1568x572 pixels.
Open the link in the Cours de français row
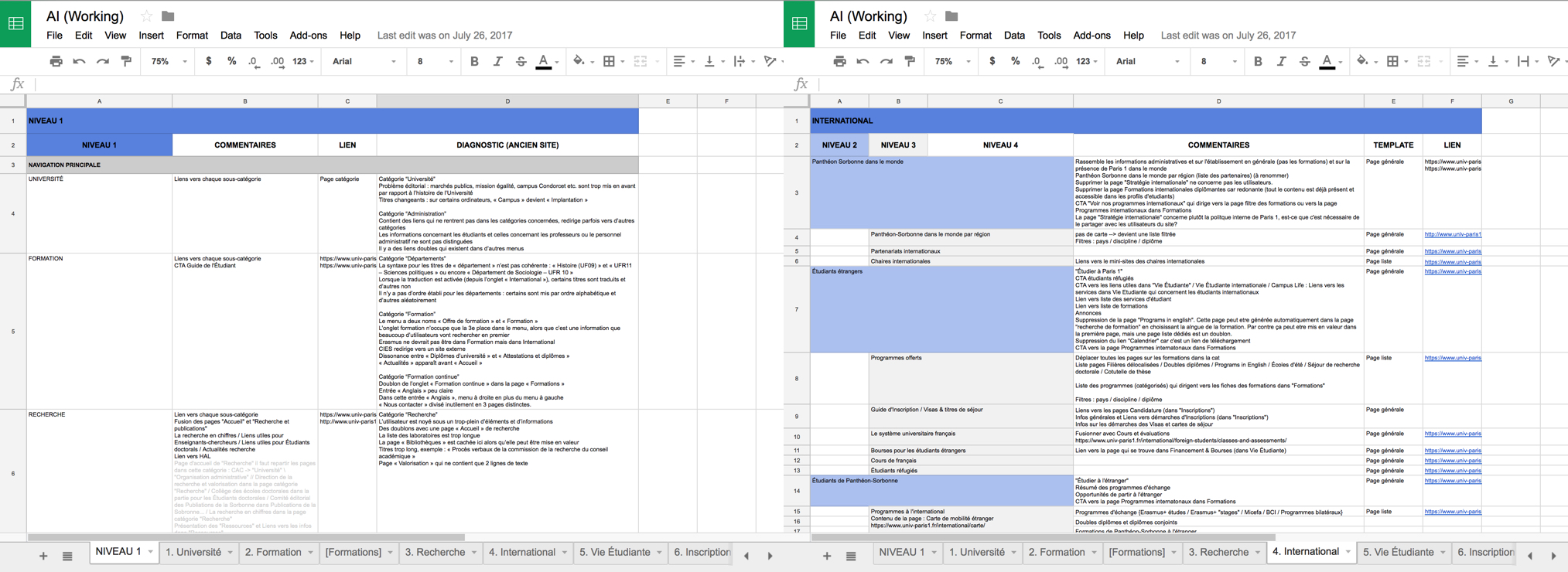[1453, 460]
